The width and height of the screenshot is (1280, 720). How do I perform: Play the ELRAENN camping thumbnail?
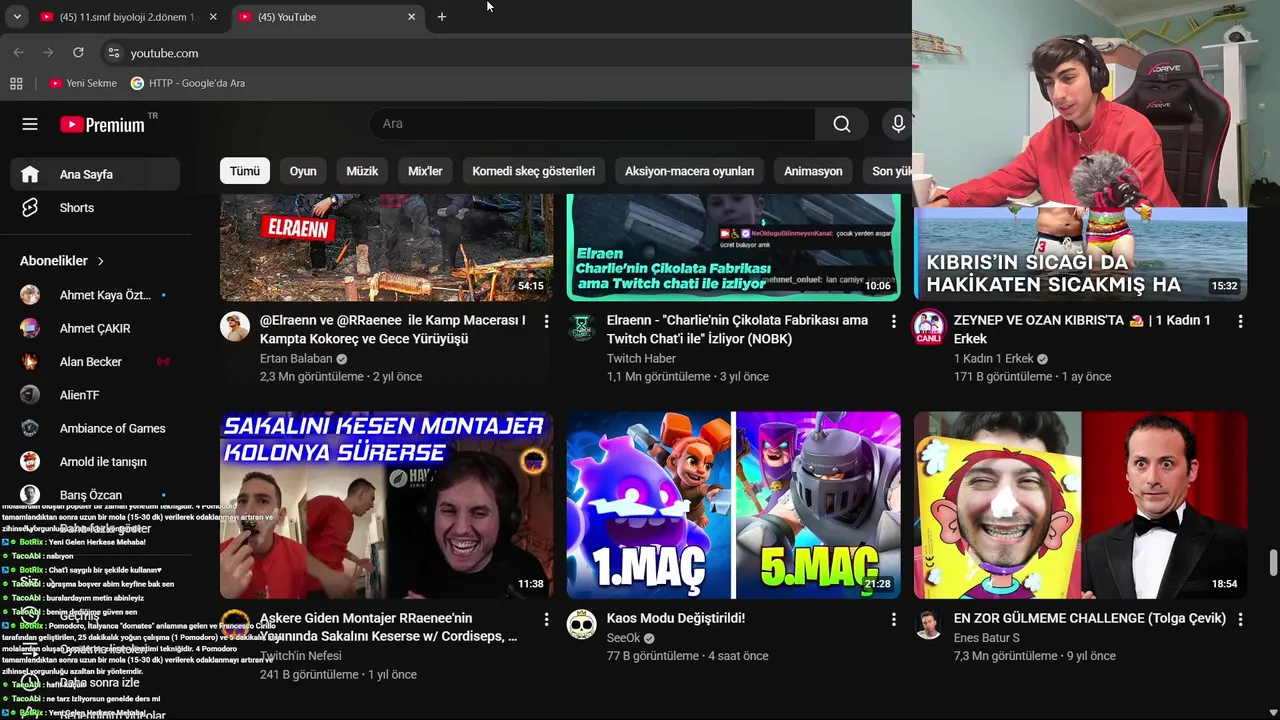pos(386,247)
